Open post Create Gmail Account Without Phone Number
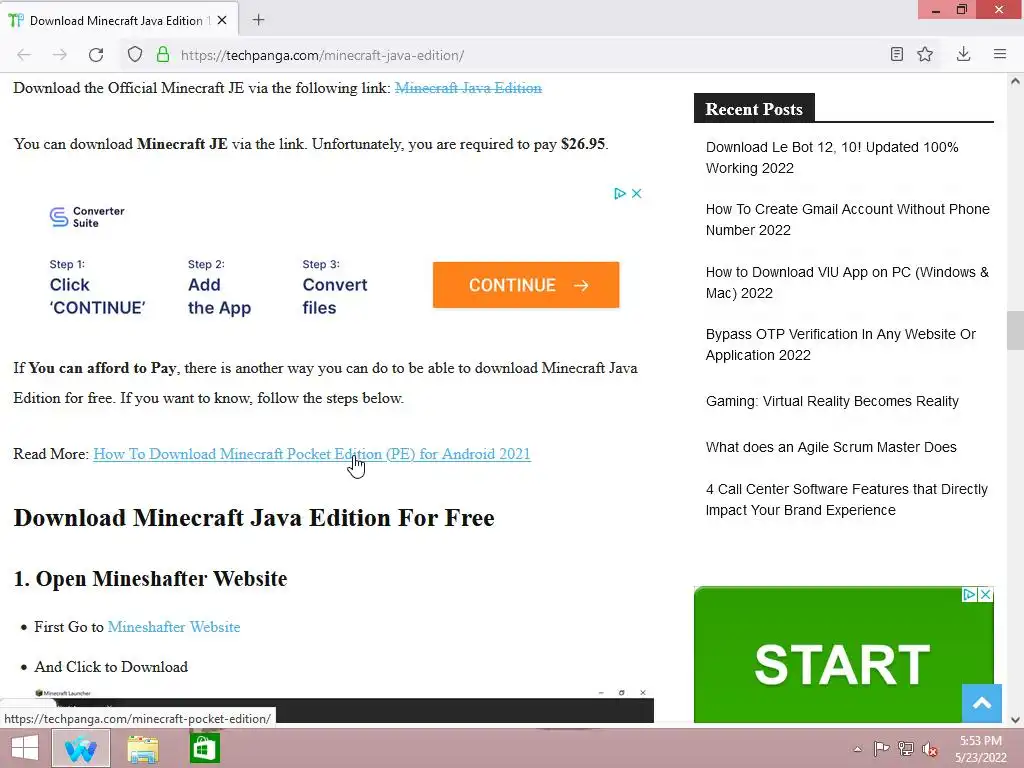This screenshot has width=1024, height=768. coord(848,219)
